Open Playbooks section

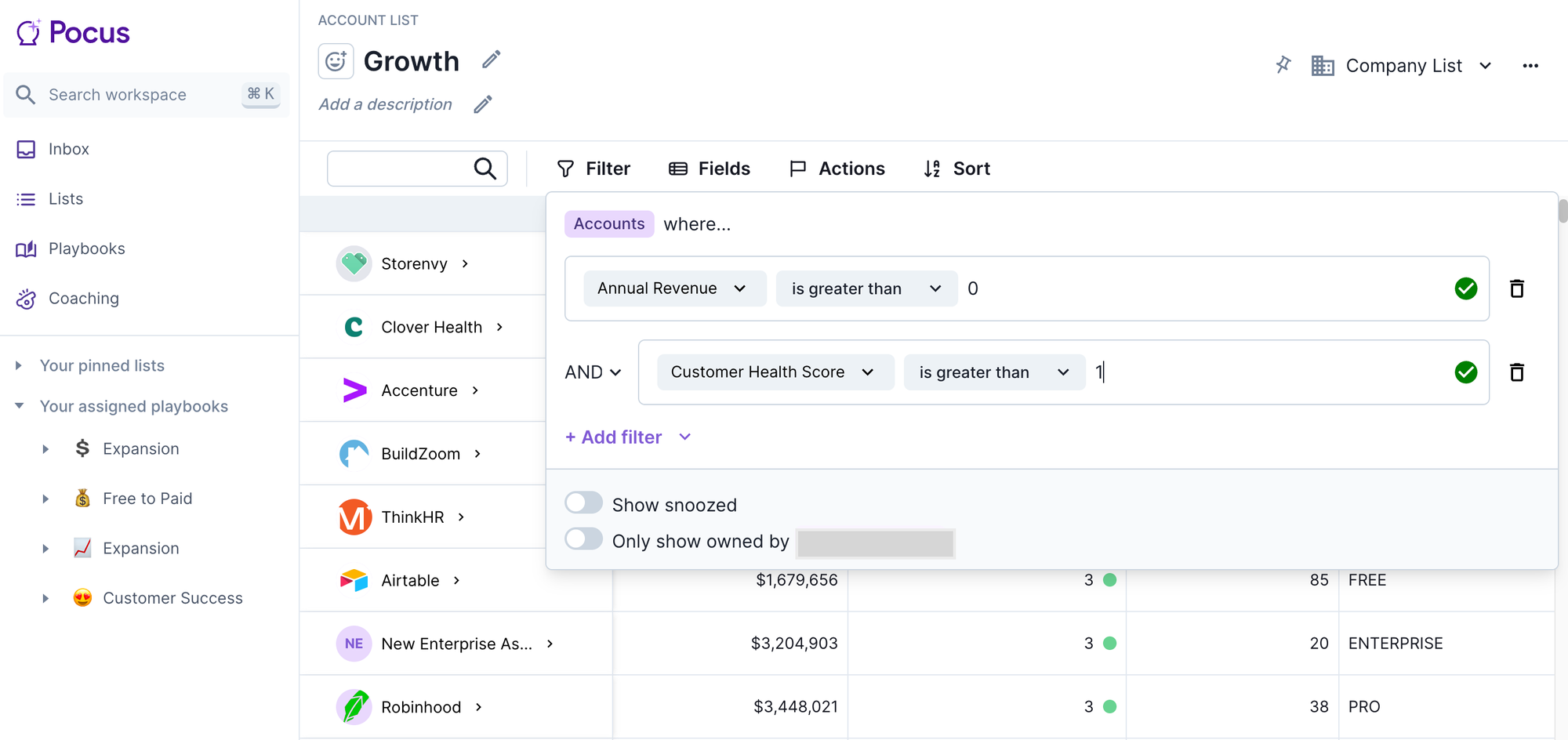coord(86,248)
